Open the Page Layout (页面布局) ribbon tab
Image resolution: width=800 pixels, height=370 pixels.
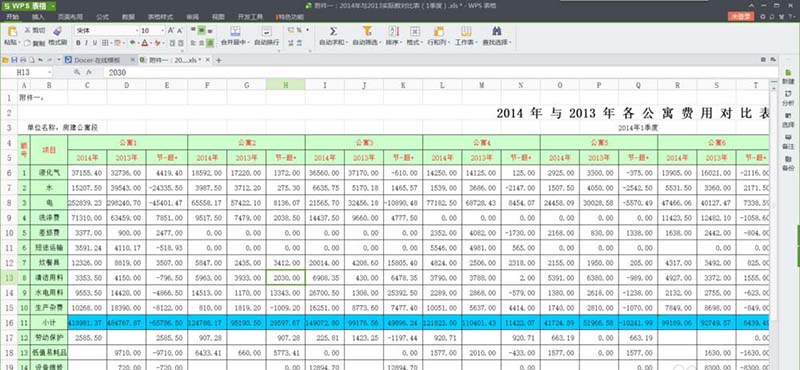(x=70, y=17)
